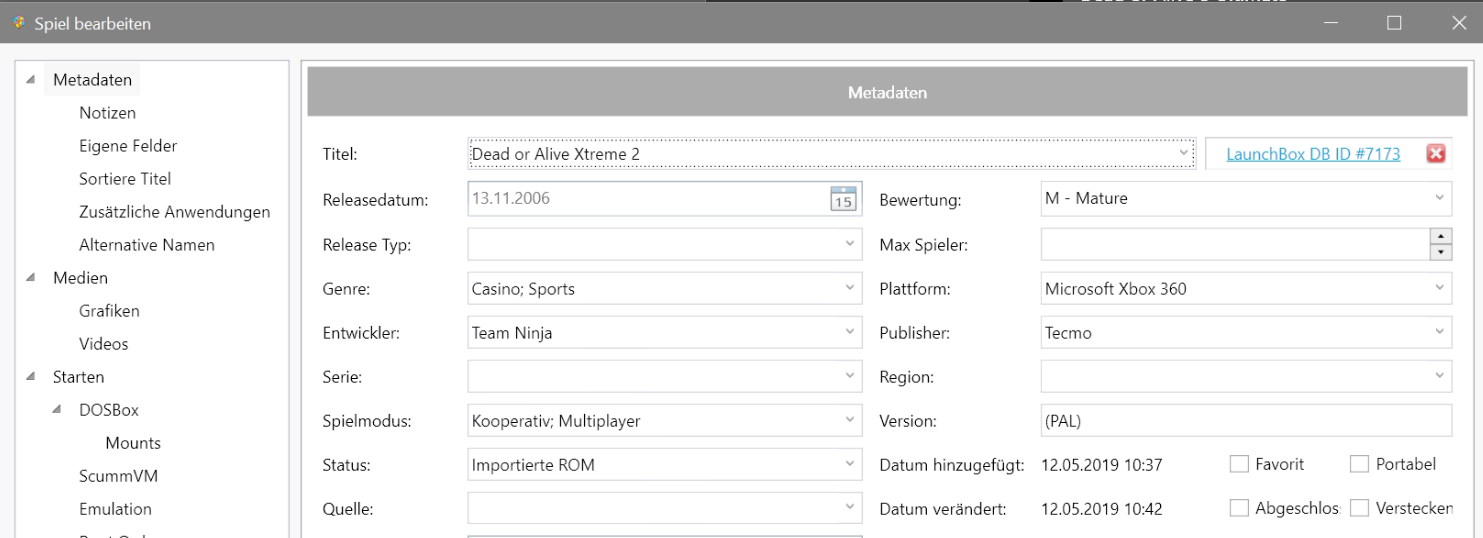This screenshot has width=1483, height=538.
Task: Click into the Version (PAL) field
Action: pyautogui.click(x=1246, y=421)
